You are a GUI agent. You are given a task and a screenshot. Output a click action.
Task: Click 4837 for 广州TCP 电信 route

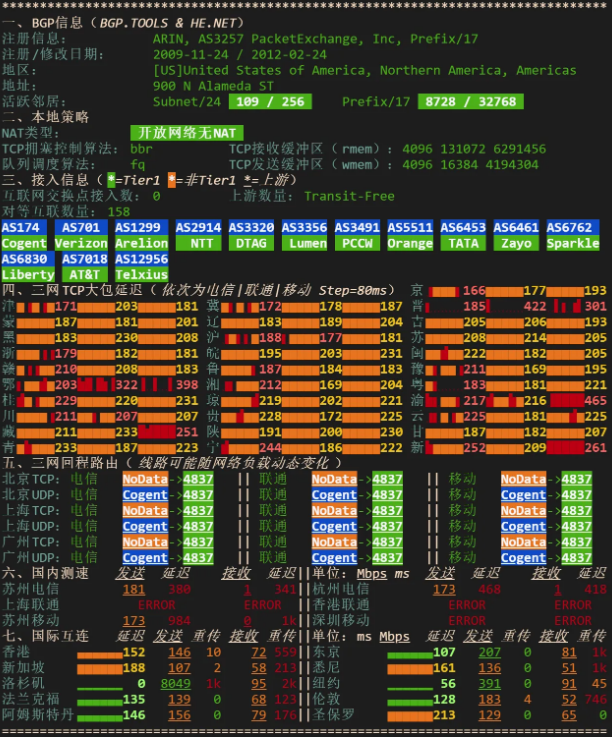(198, 542)
